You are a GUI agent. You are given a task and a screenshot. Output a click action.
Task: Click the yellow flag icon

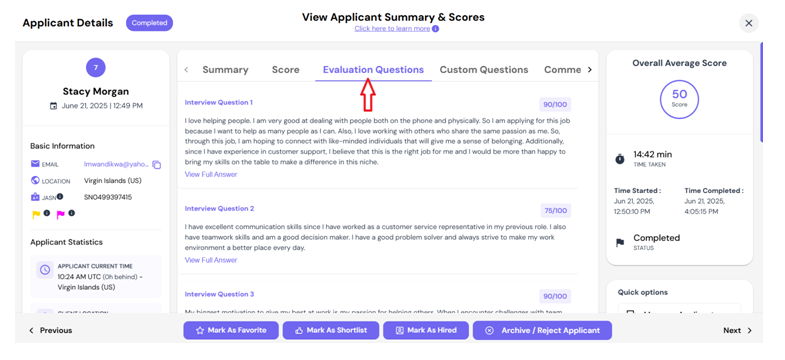[36, 214]
